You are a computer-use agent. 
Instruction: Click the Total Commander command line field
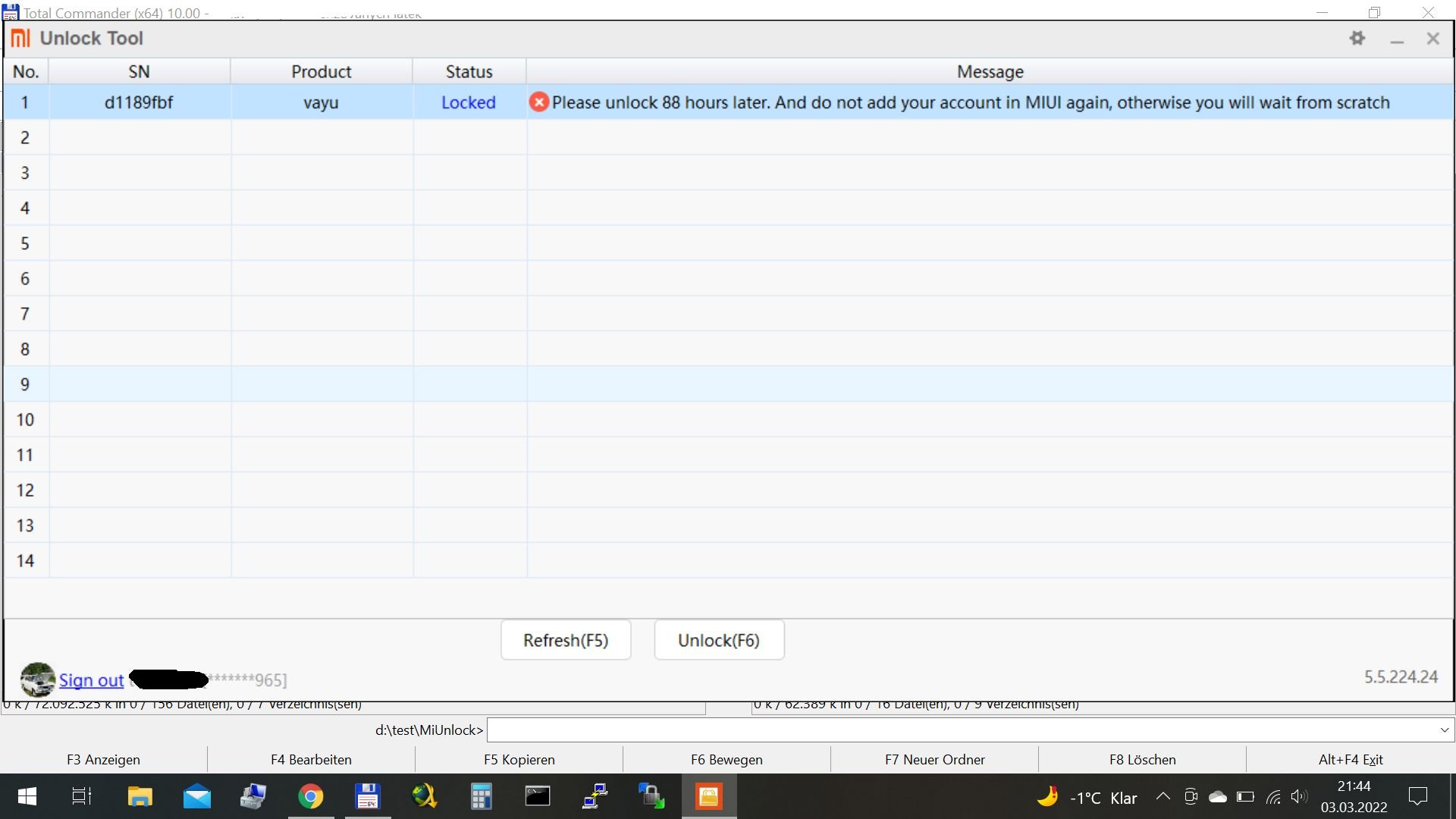962,730
